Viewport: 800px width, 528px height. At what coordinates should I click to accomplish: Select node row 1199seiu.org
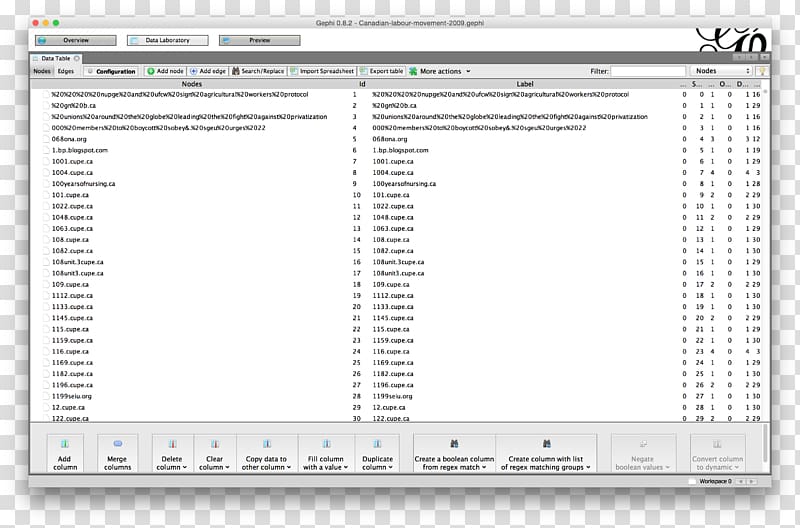pos(71,396)
